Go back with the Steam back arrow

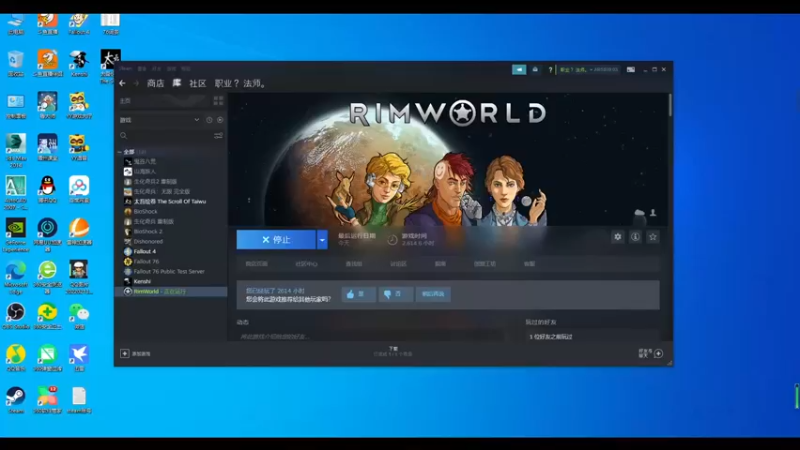point(122,83)
